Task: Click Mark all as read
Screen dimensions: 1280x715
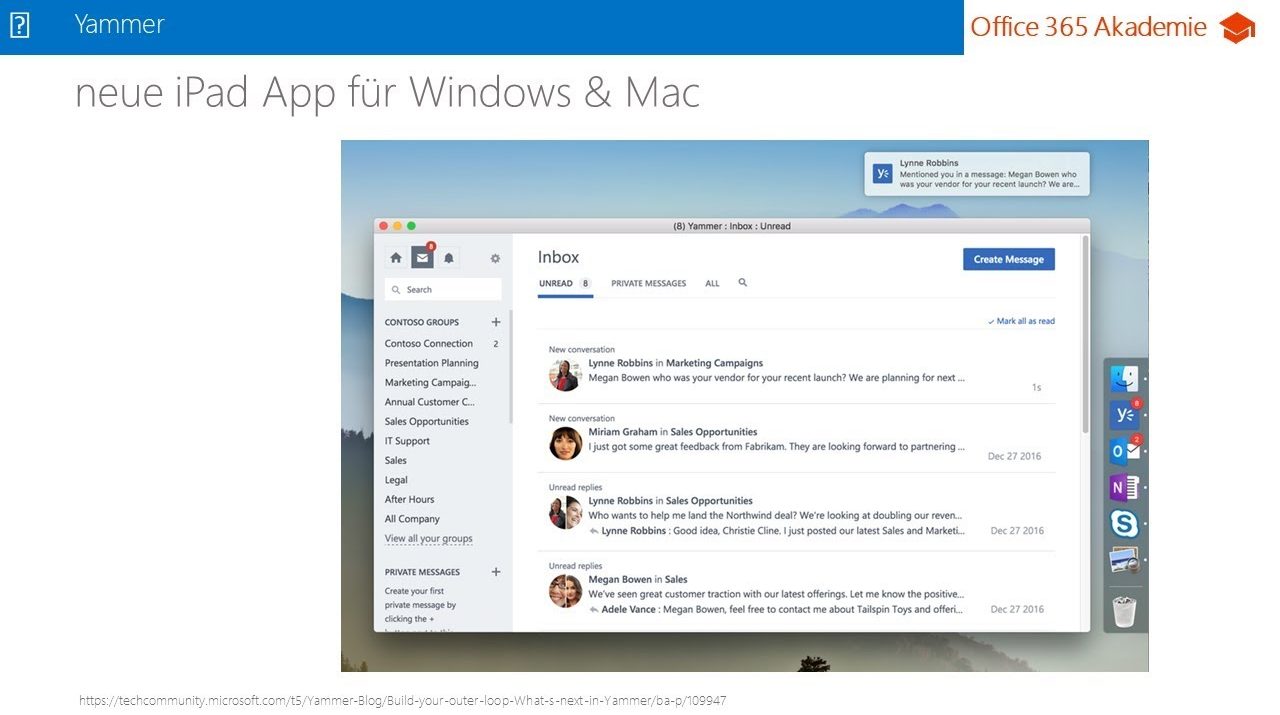Action: point(1021,321)
